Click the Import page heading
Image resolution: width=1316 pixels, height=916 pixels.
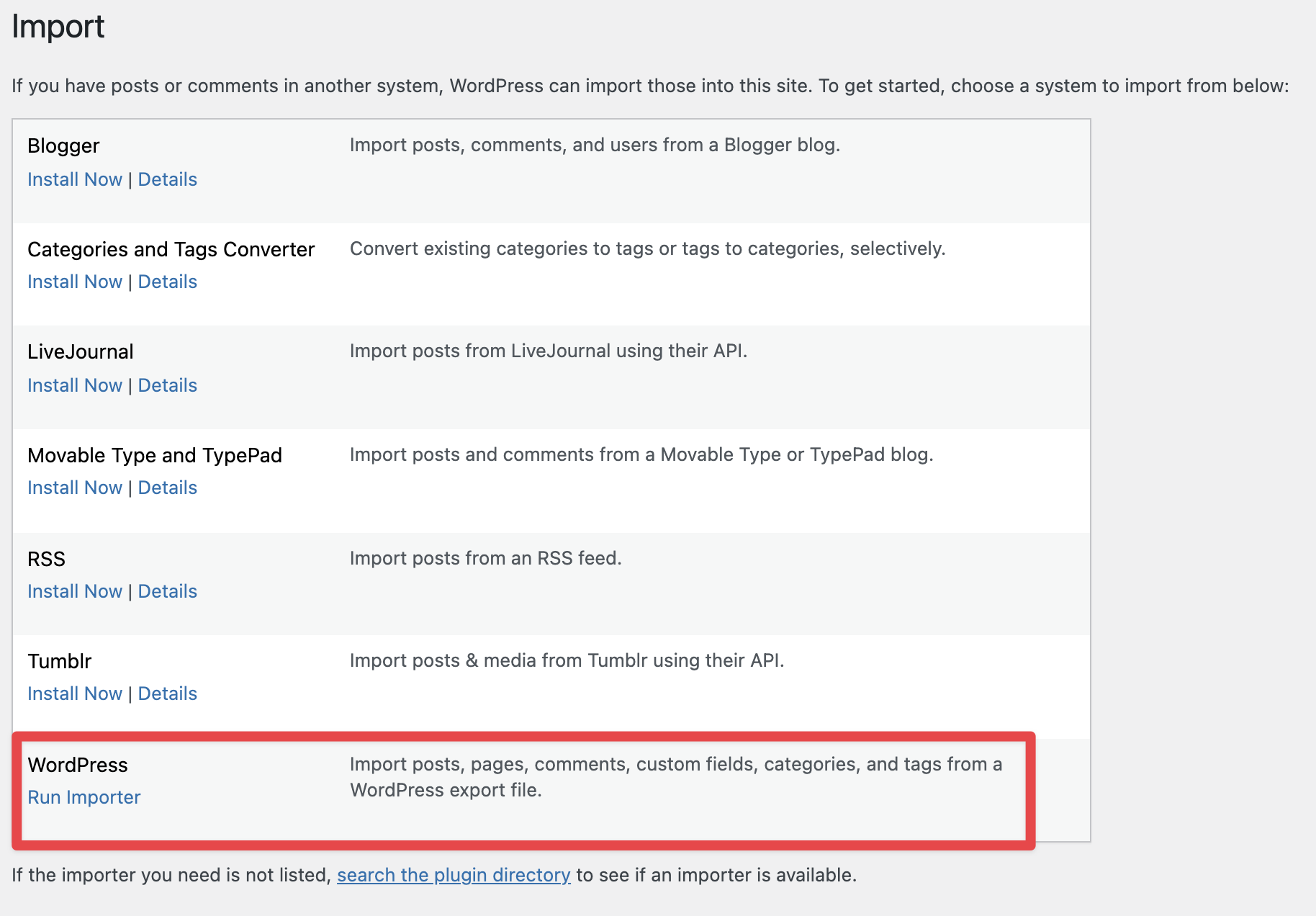coord(58,27)
